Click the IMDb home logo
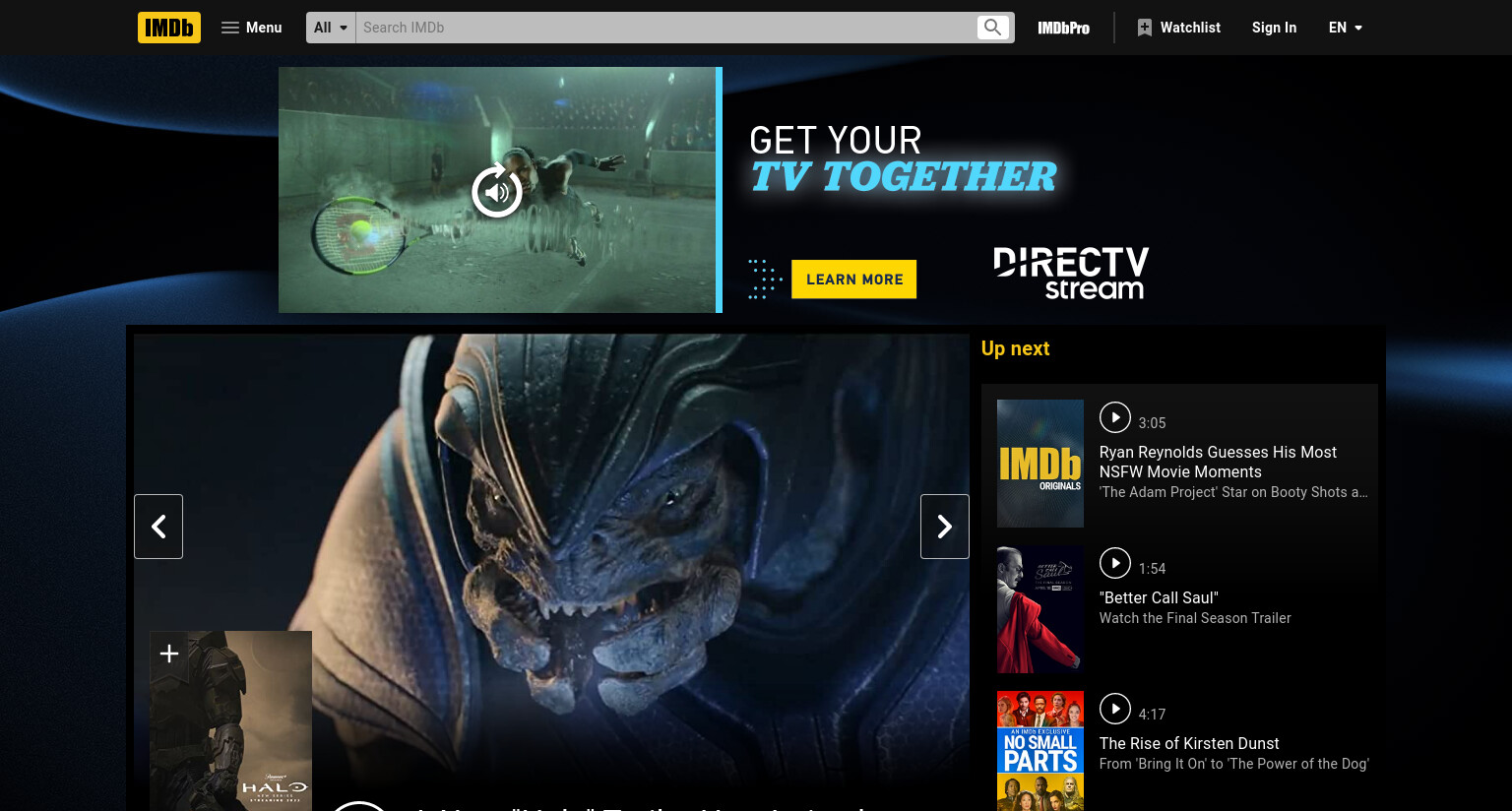This screenshot has height=811, width=1512. click(169, 28)
